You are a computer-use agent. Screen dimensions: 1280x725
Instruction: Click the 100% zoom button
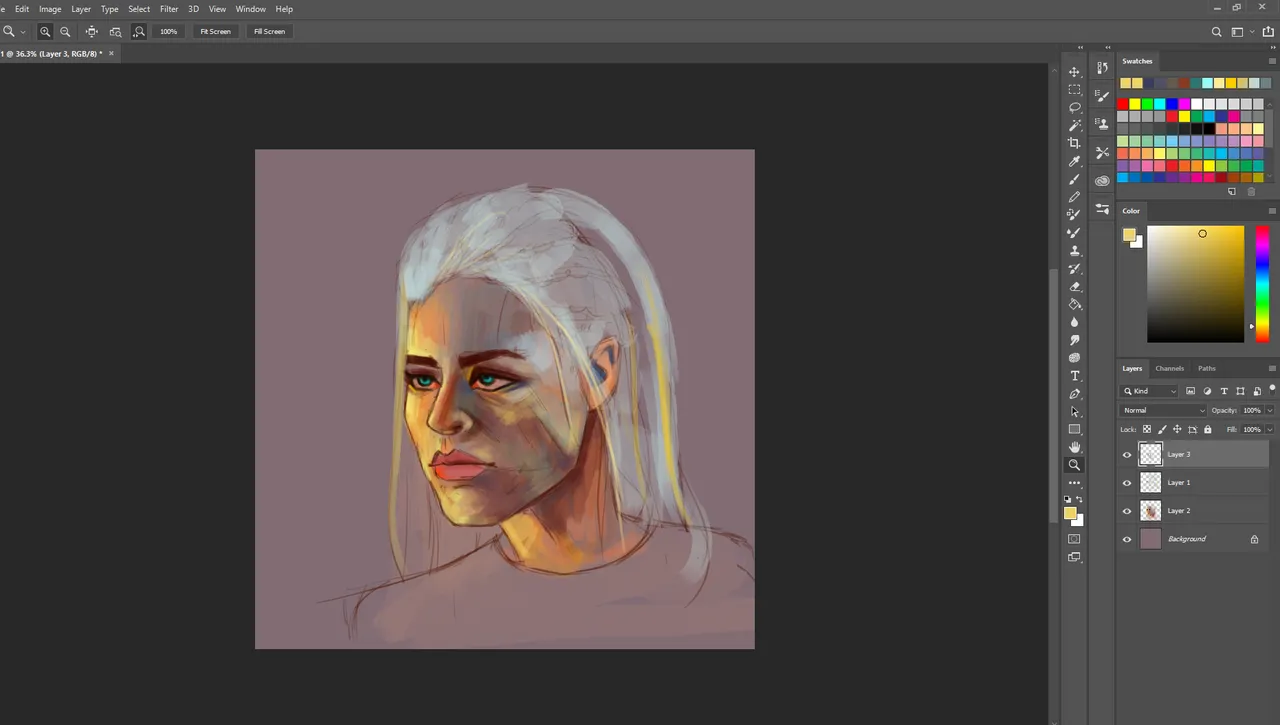pos(169,32)
